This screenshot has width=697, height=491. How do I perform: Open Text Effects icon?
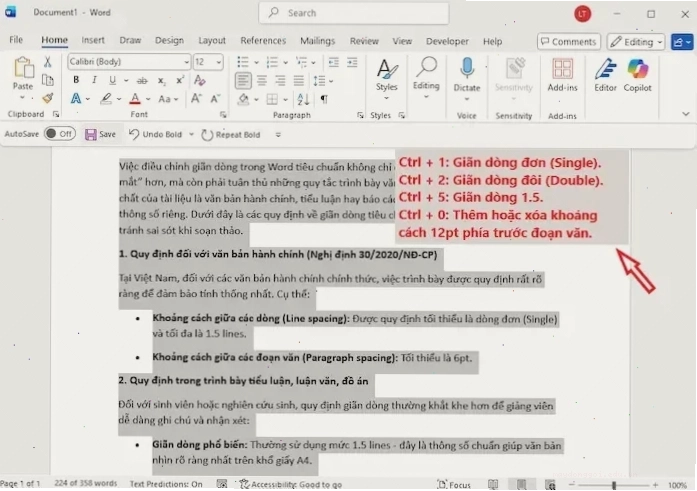(76, 98)
